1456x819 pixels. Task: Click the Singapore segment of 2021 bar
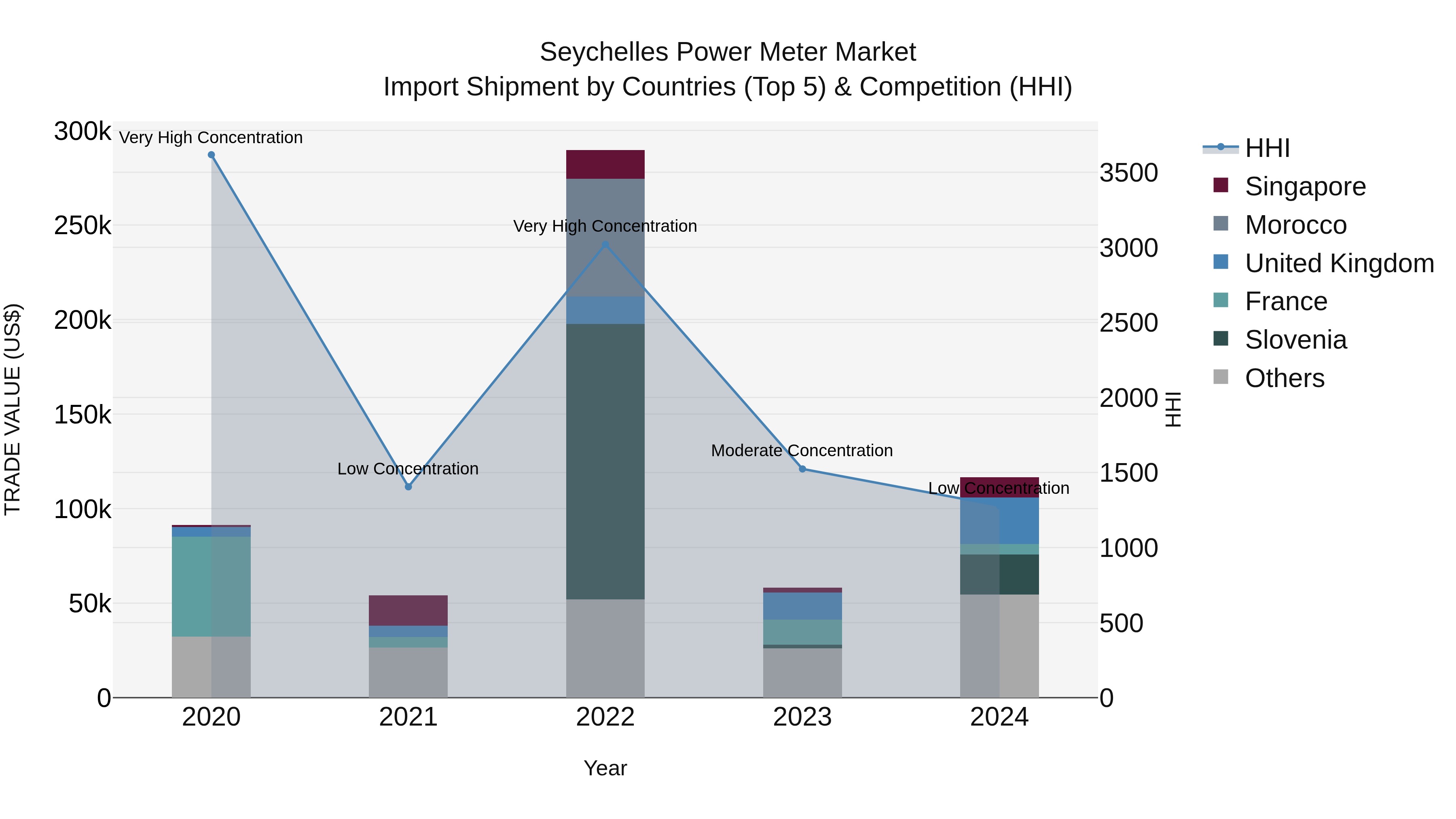coord(408,610)
